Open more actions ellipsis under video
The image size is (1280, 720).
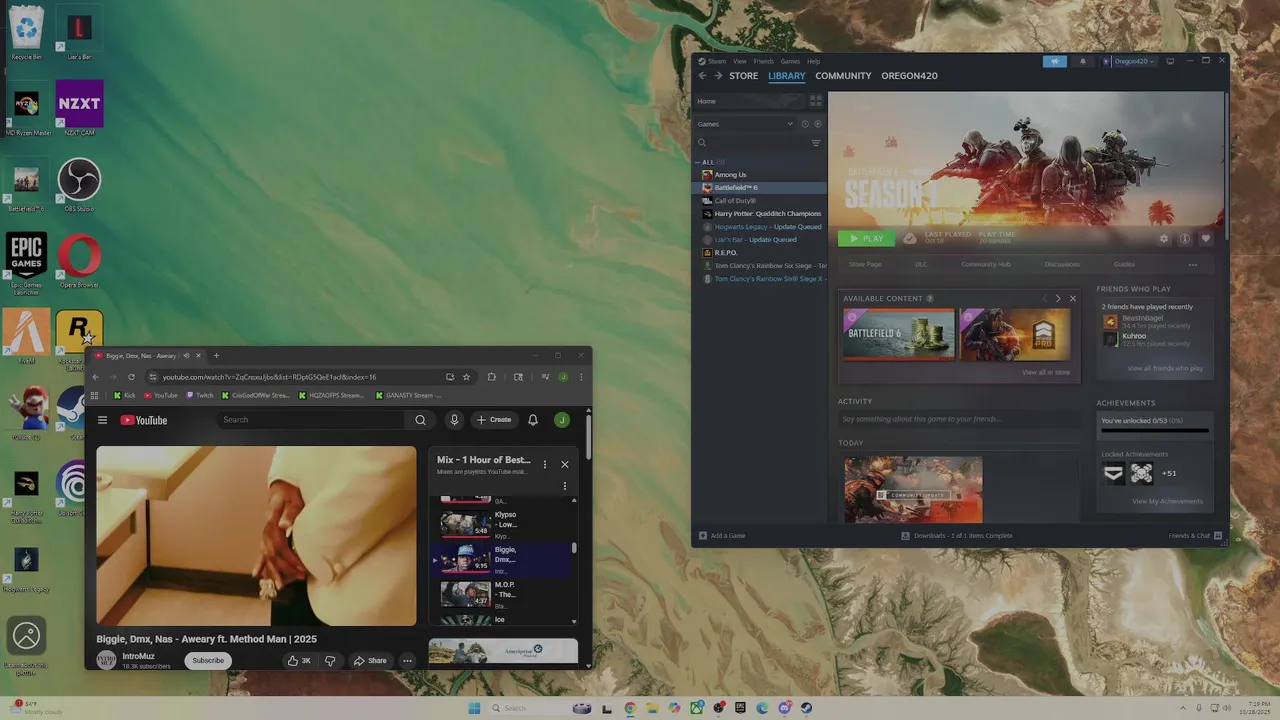coord(407,661)
